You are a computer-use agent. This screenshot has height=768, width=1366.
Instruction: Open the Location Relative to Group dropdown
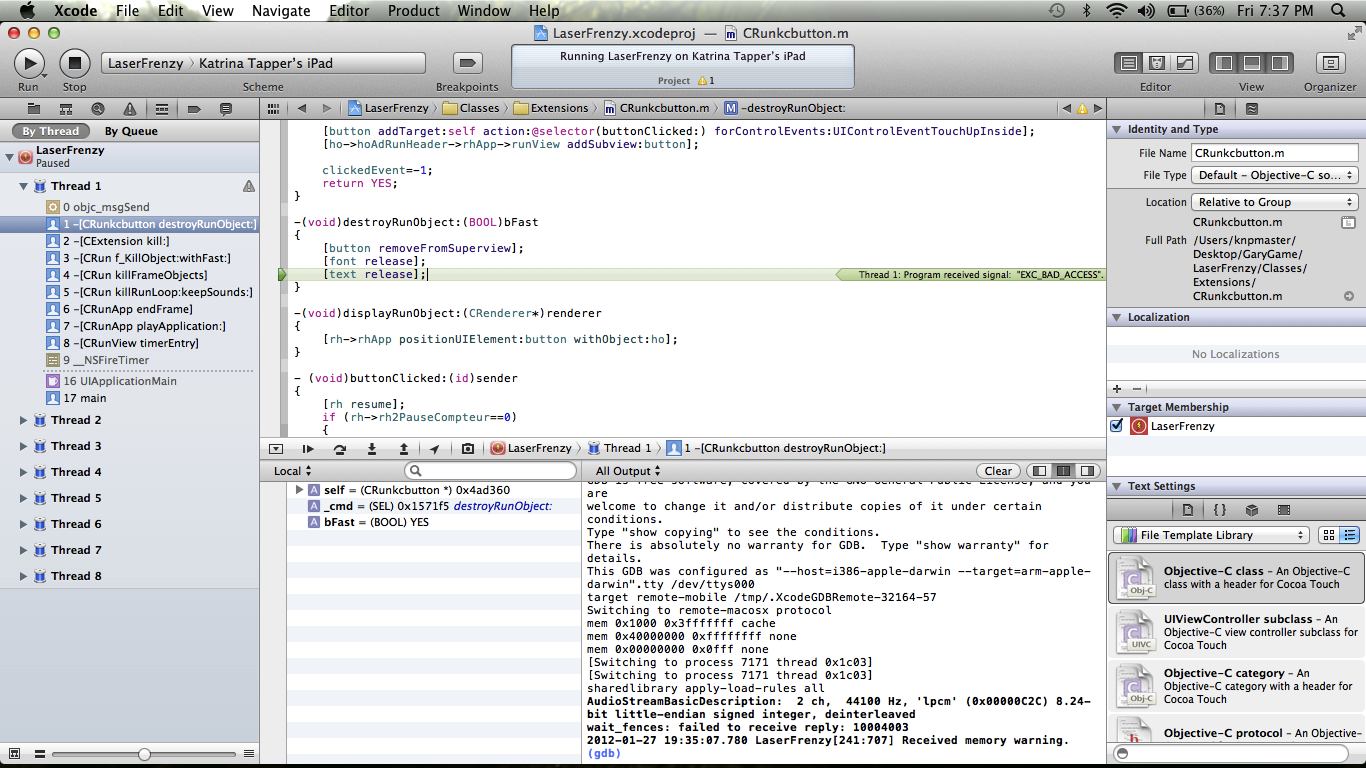tap(1275, 202)
